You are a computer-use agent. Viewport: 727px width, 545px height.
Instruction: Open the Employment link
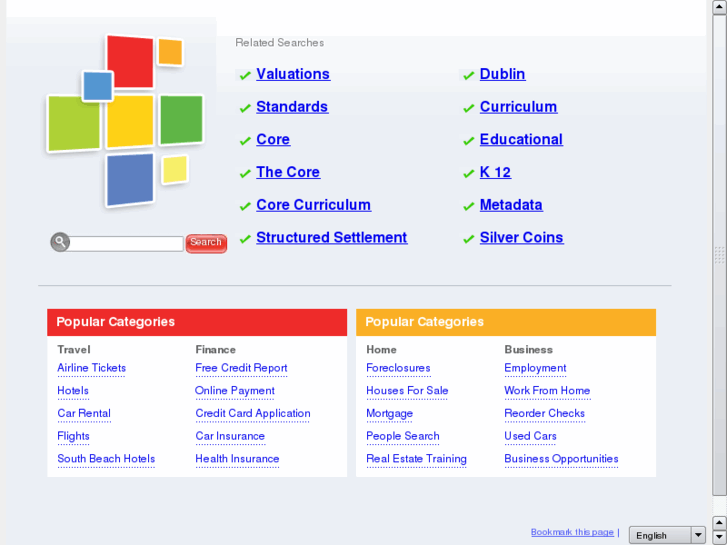pos(535,368)
